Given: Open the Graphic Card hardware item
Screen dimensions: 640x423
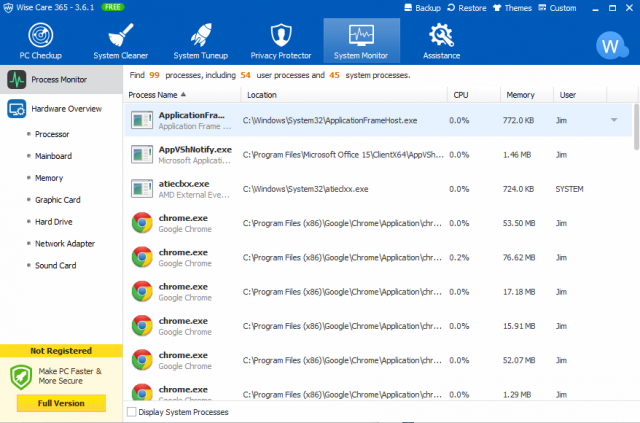Looking at the screenshot, I should [58, 200].
